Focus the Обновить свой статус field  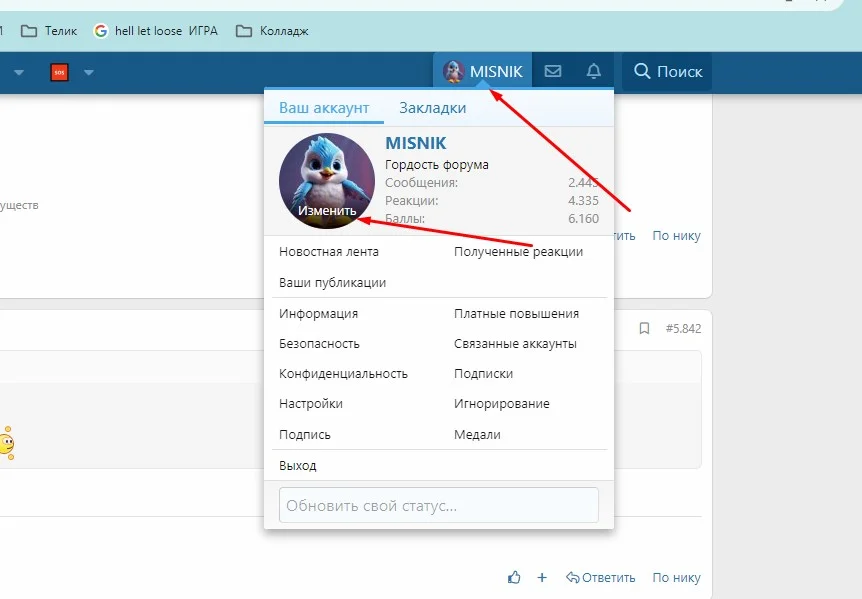point(439,505)
